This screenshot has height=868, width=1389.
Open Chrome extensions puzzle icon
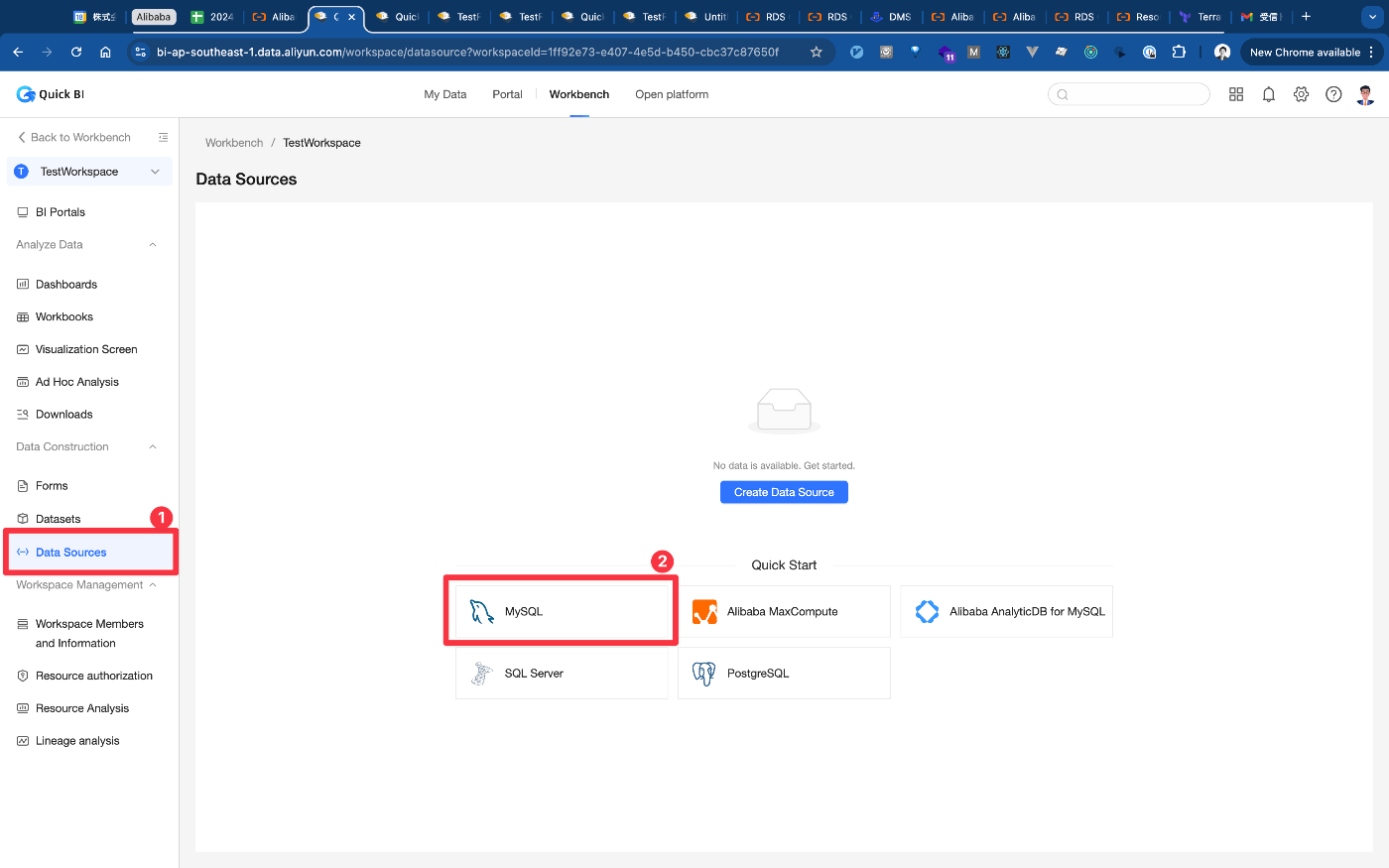[x=1179, y=53]
